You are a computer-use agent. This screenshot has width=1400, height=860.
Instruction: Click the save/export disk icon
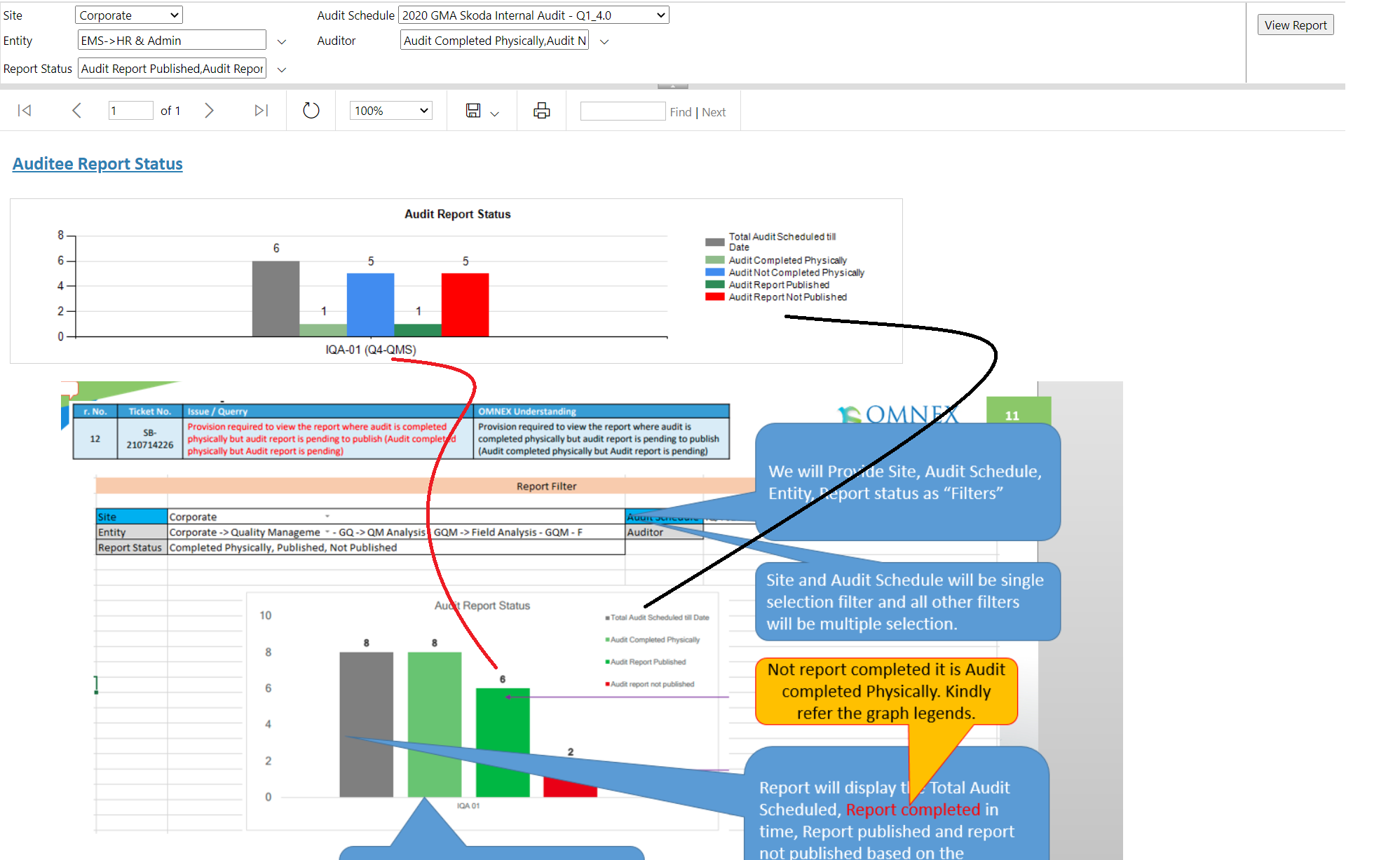click(473, 110)
